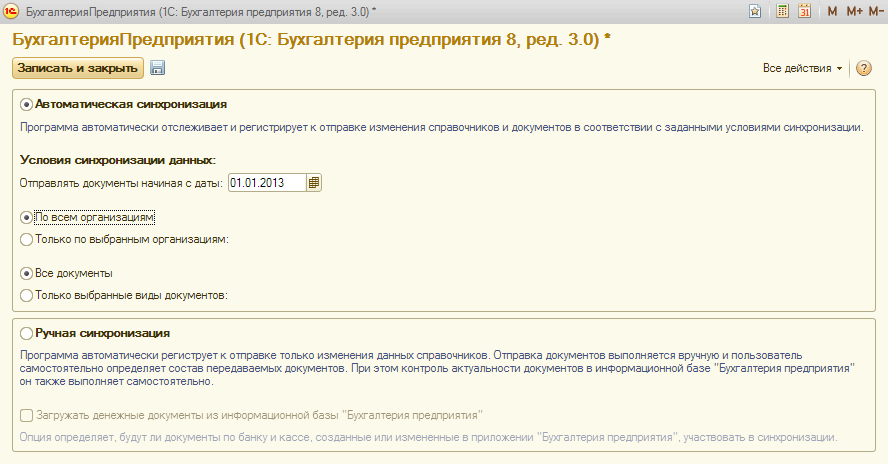Click 'Записать и закрыть' button
This screenshot has height=464, width=888.
click(78, 68)
